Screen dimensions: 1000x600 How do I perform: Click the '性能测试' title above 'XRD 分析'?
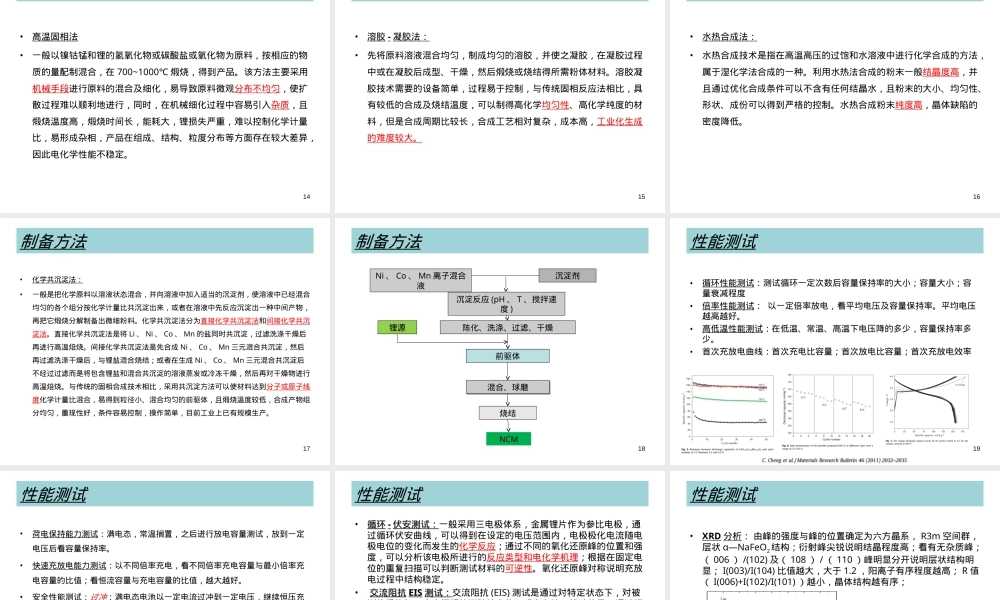pos(724,494)
